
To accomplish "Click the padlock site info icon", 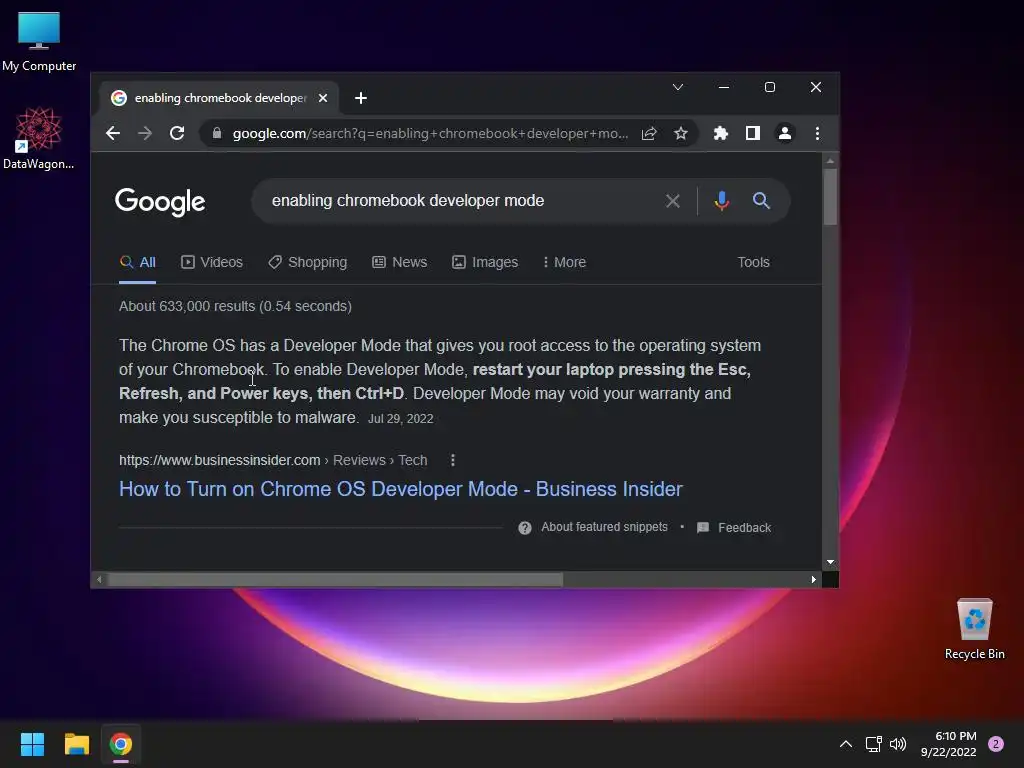I will pyautogui.click(x=217, y=133).
